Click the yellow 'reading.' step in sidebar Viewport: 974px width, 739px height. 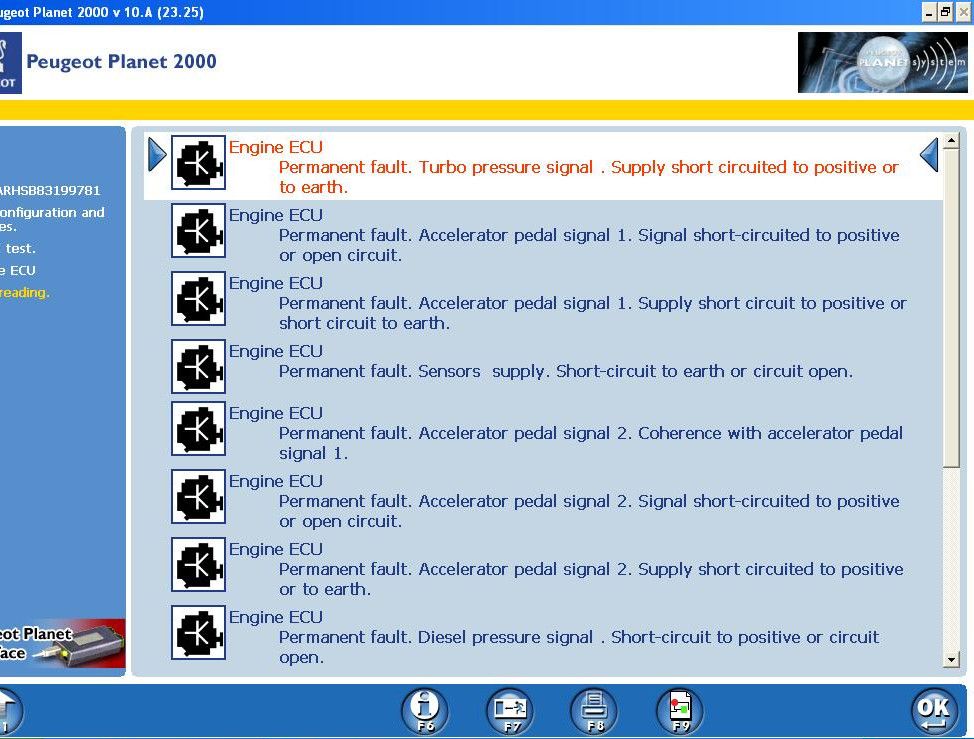click(24, 292)
